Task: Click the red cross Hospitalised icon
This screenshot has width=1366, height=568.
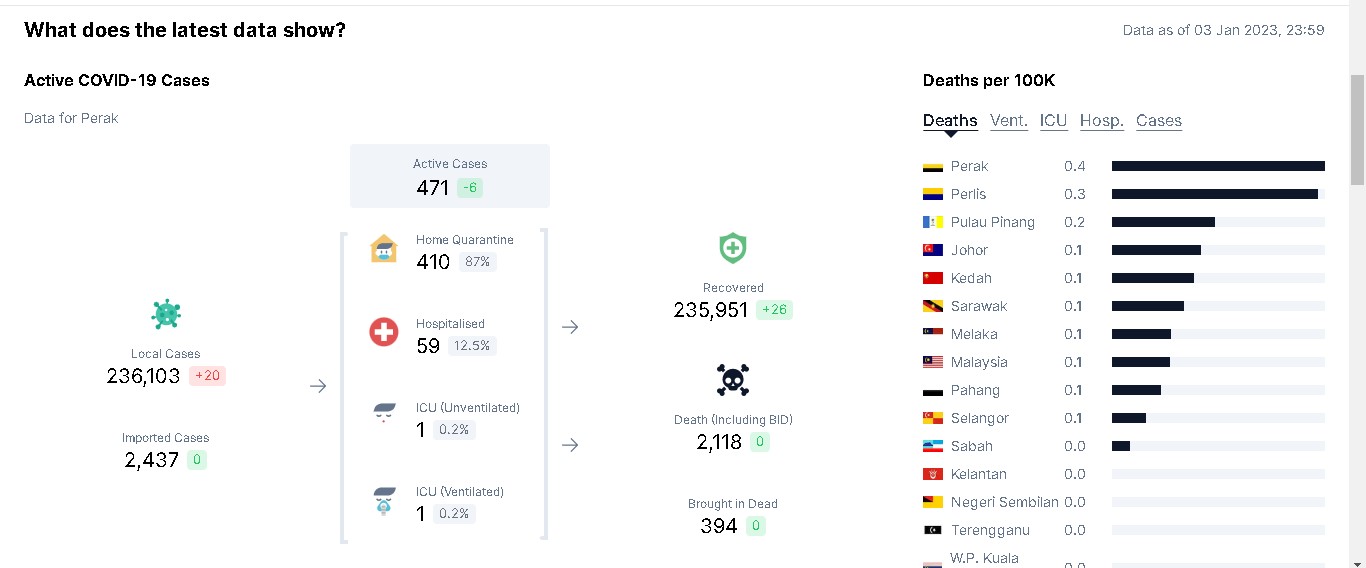Action: click(384, 332)
